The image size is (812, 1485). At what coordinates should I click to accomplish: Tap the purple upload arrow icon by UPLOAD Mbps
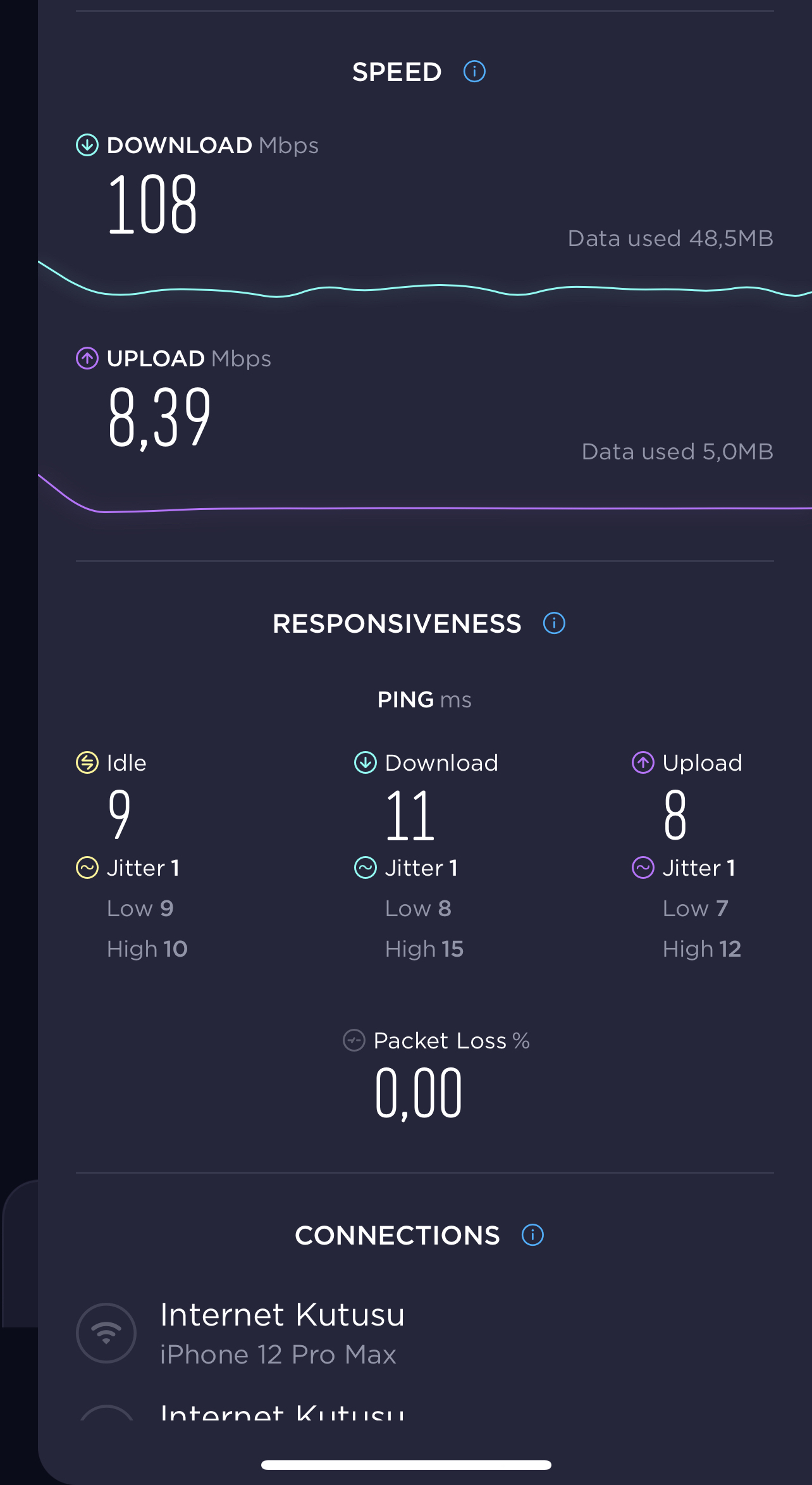87,358
